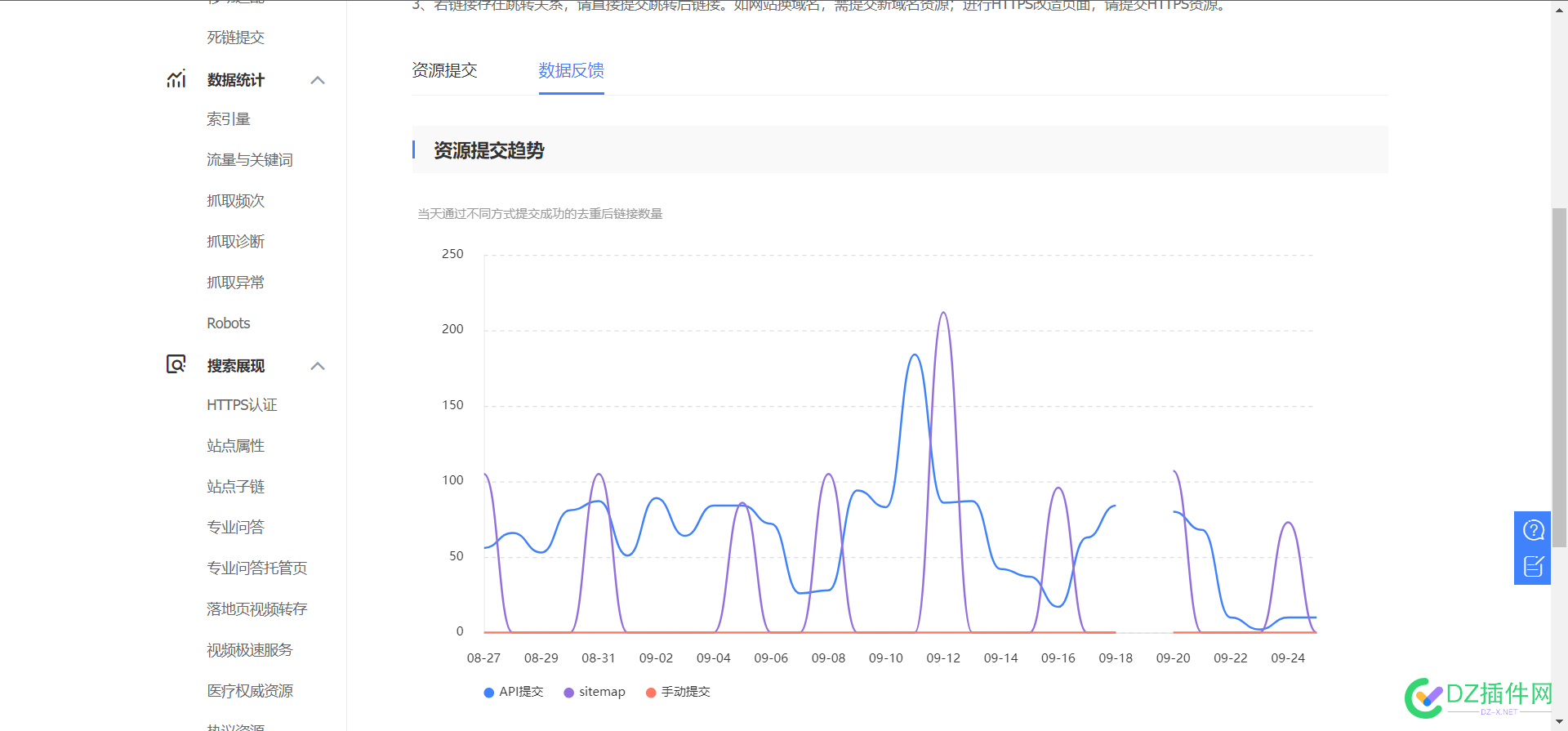This screenshot has height=731, width=1568.
Task: Open the 抓取频次 menu item
Action: point(235,201)
